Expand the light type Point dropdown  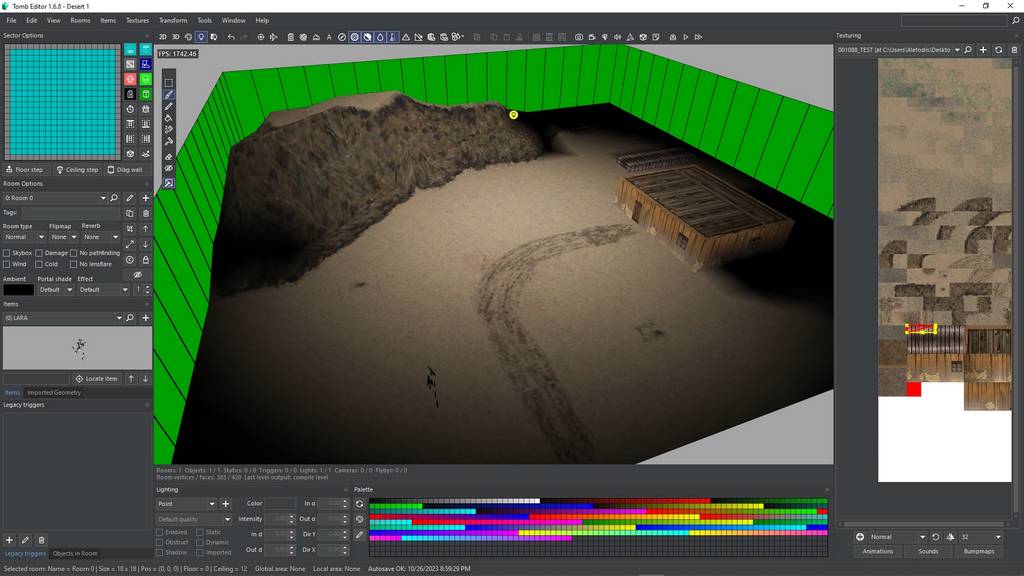pyautogui.click(x=186, y=504)
